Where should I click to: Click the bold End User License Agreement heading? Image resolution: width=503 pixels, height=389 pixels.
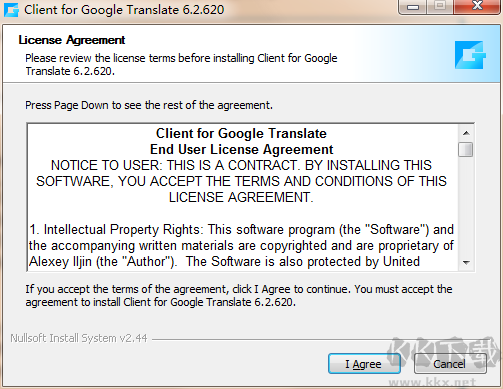point(241,149)
